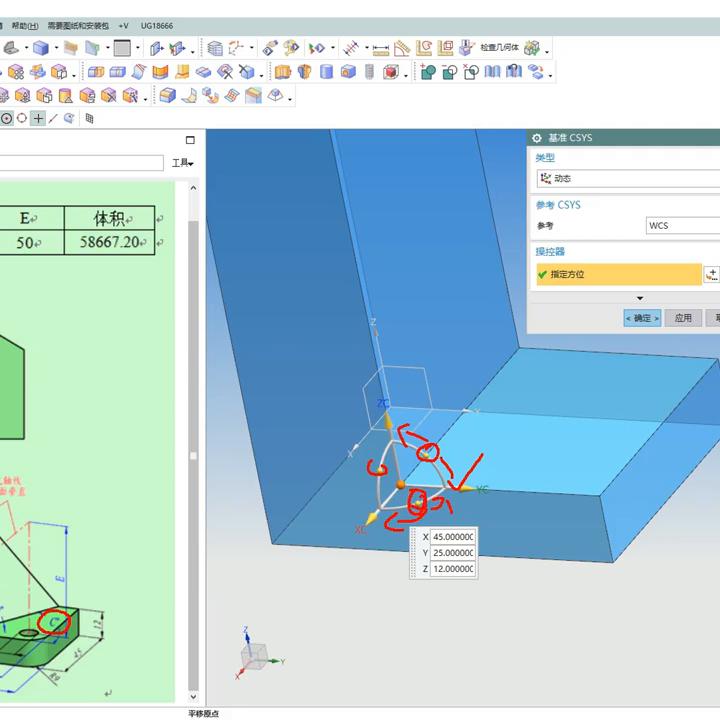Toggle the grid snap option
Screen dimensions: 720x720
click(89, 118)
